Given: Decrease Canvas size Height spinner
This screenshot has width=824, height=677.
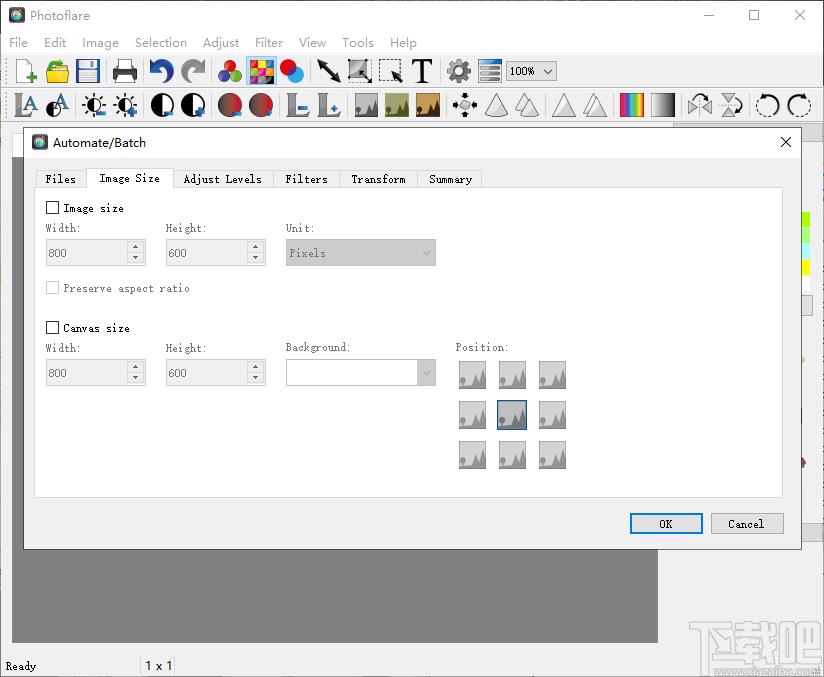Looking at the screenshot, I should coord(255,378).
